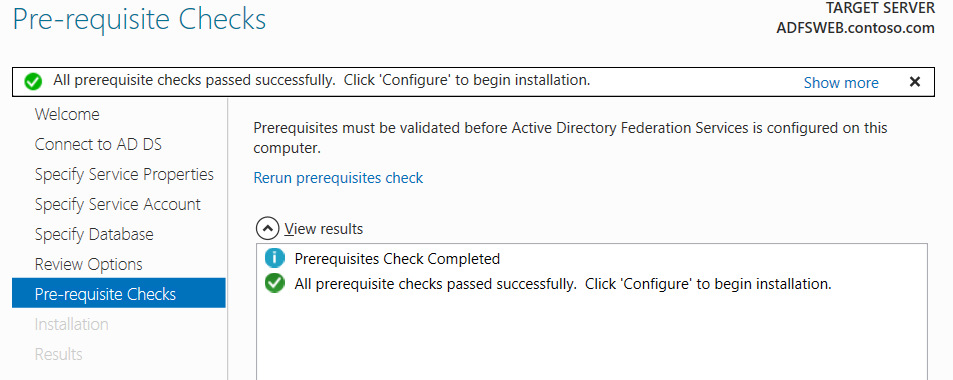
Task: Open the Specify Service Properties step
Action: pos(124,174)
